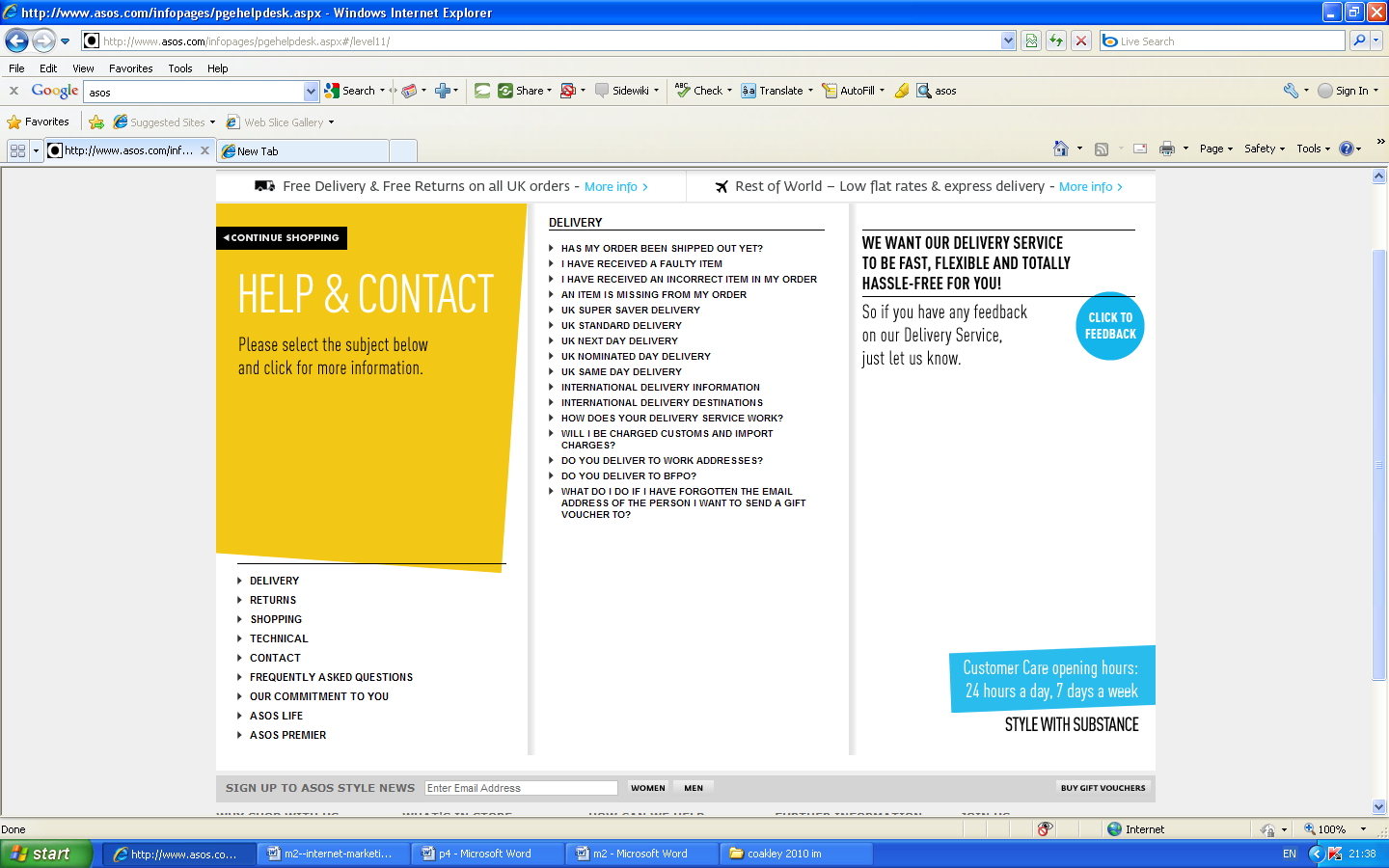Viewport: 1389px width, 868px height.
Task: Select ASOS Premier in the help category list
Action: 287,735
